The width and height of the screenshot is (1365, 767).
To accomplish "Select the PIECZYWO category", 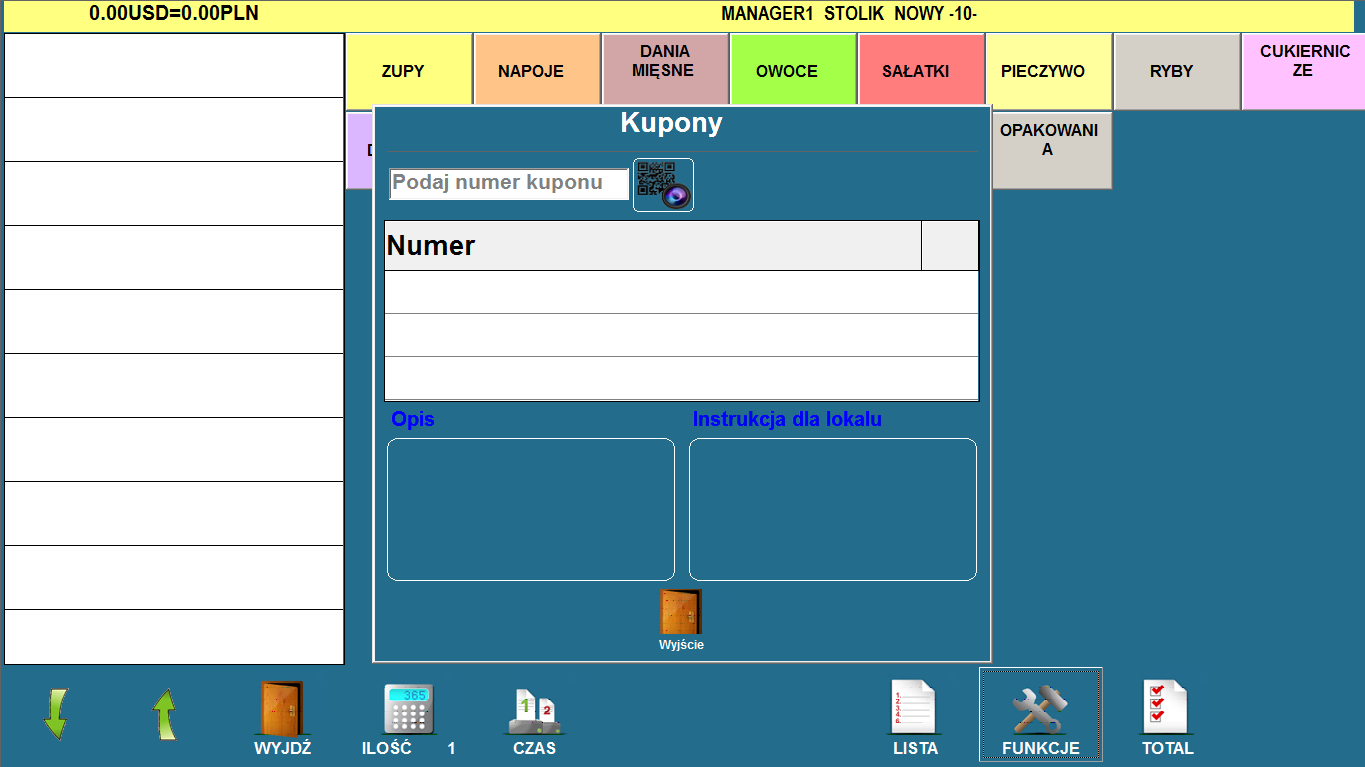I will click(x=1049, y=71).
